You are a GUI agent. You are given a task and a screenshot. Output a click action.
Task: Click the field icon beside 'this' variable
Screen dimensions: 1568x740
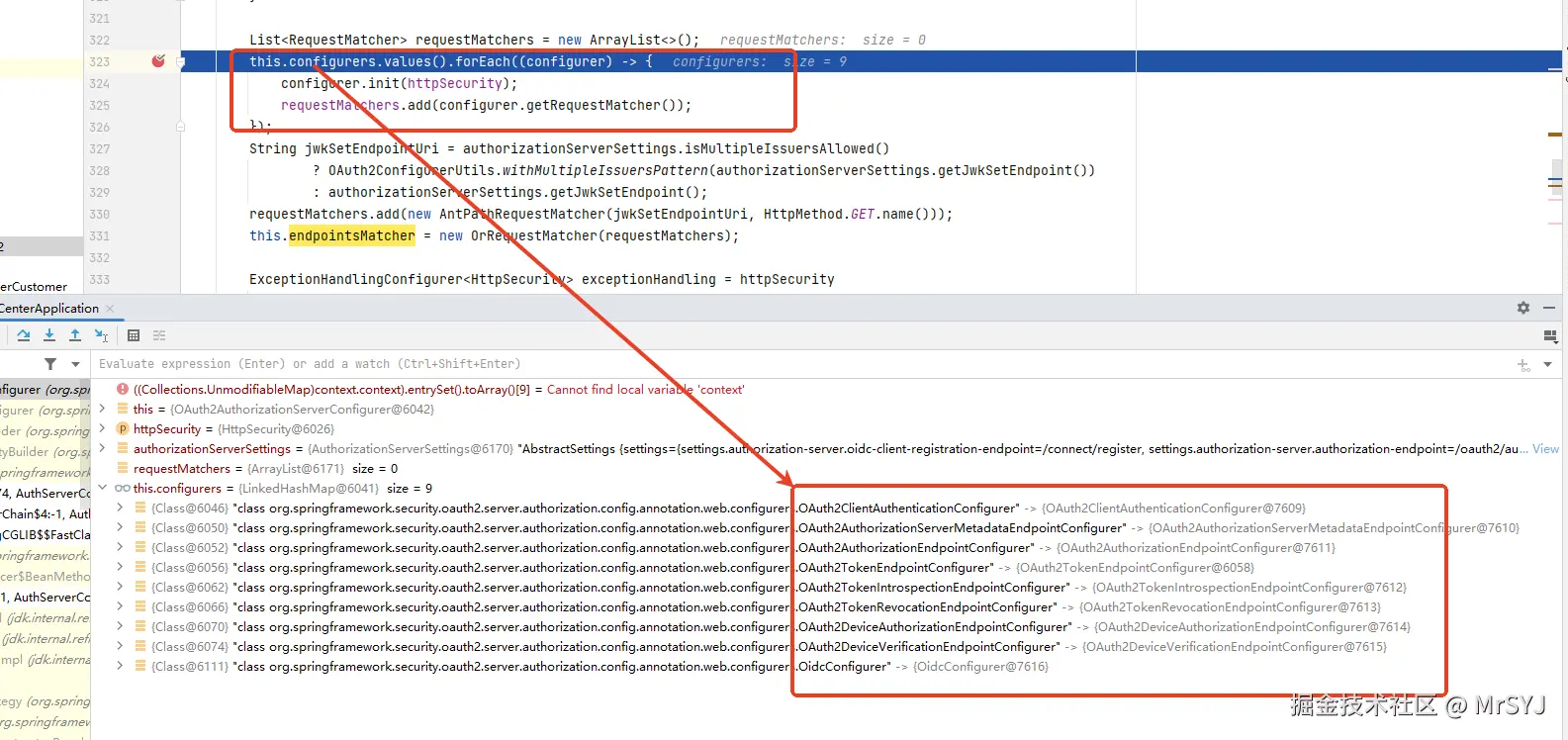click(123, 410)
